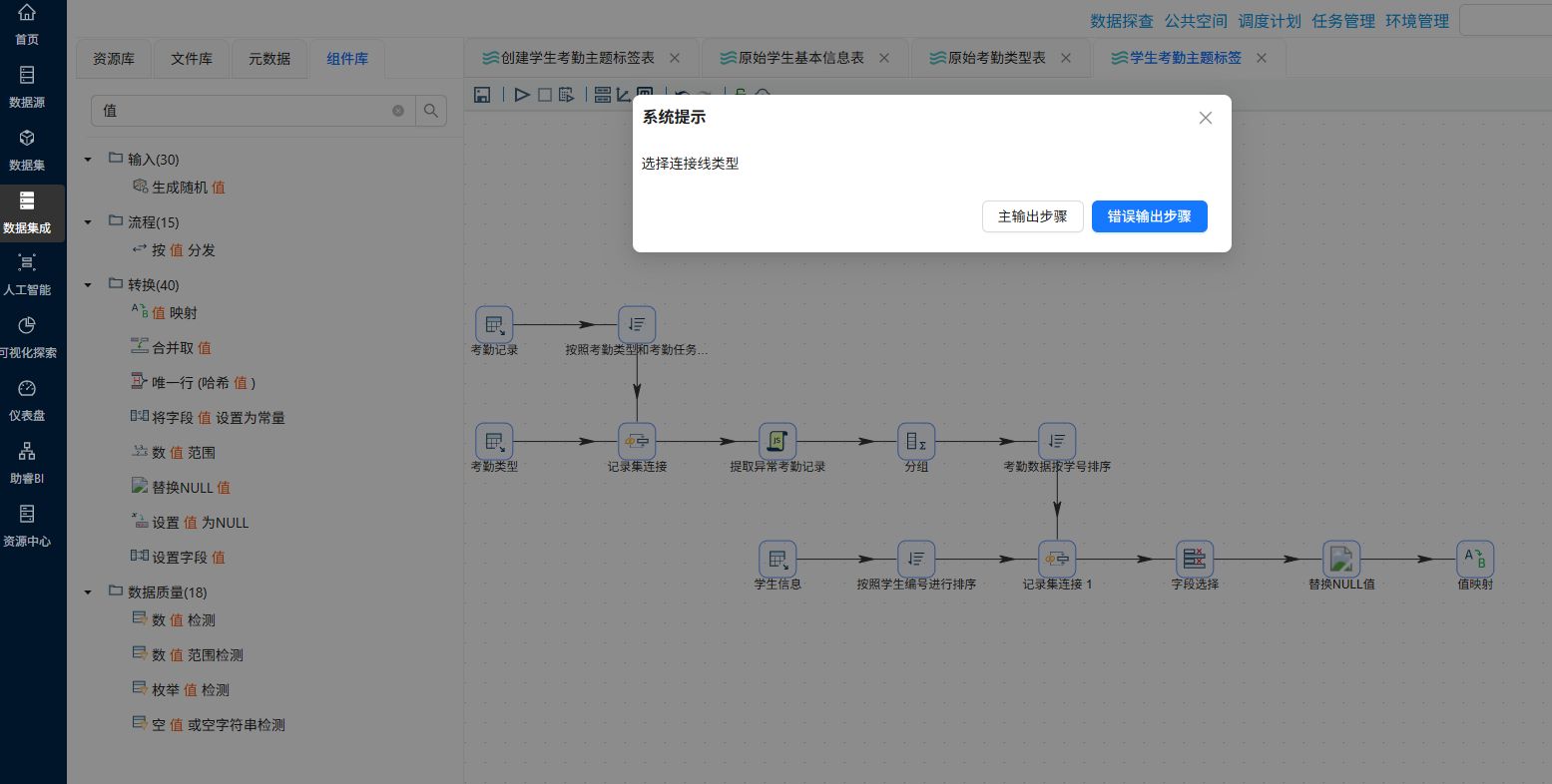Select 人工智能 in the sidebar
The image size is (1552, 784).
click(27, 273)
